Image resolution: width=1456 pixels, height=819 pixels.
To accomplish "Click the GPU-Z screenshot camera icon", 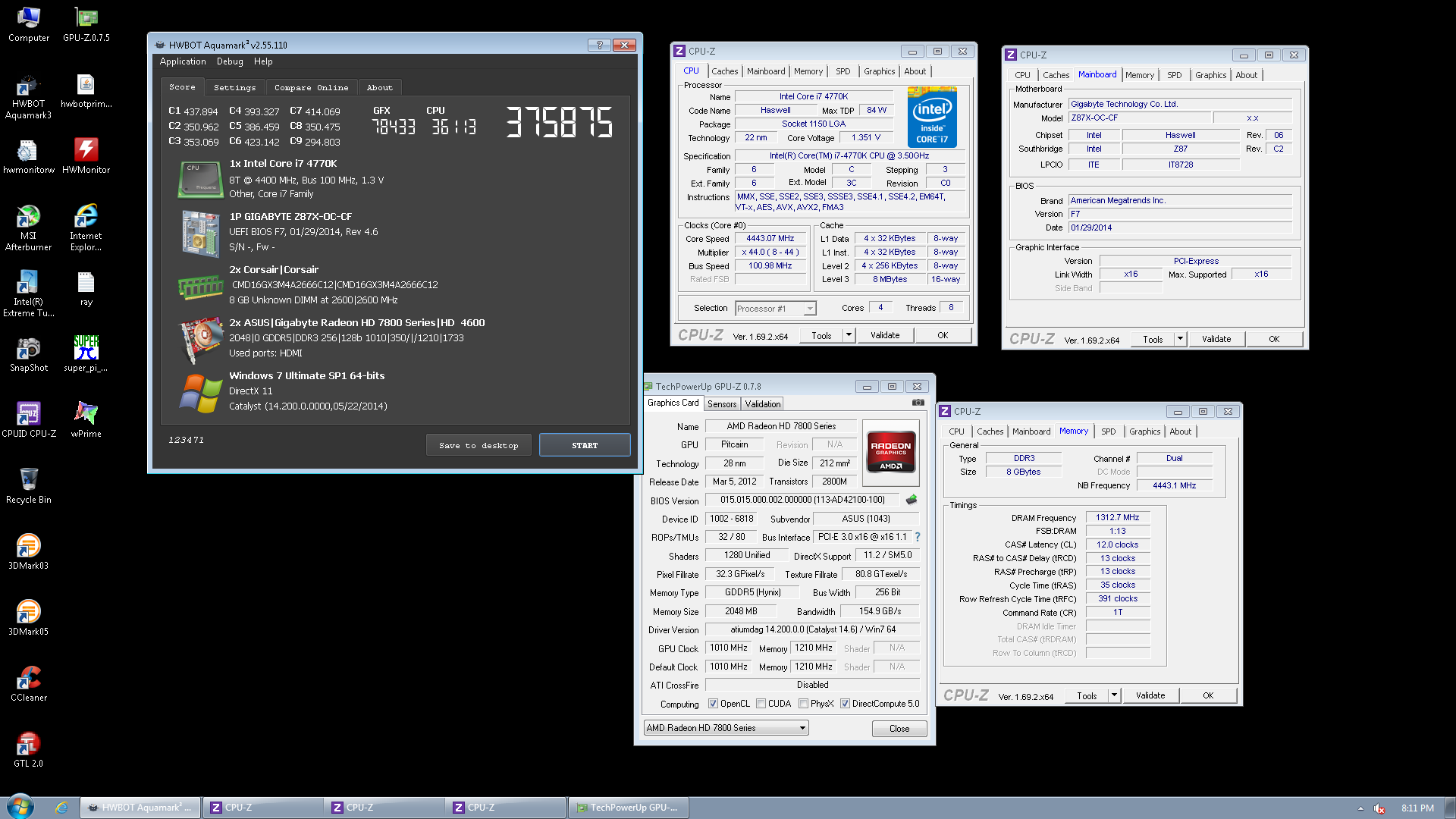I will pos(918,403).
